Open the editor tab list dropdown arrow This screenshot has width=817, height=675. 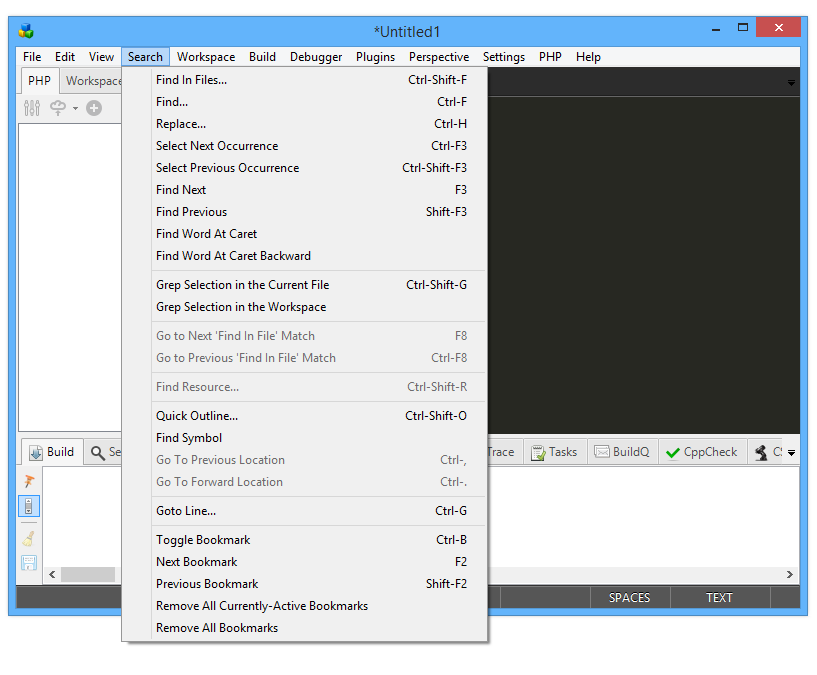tap(792, 83)
